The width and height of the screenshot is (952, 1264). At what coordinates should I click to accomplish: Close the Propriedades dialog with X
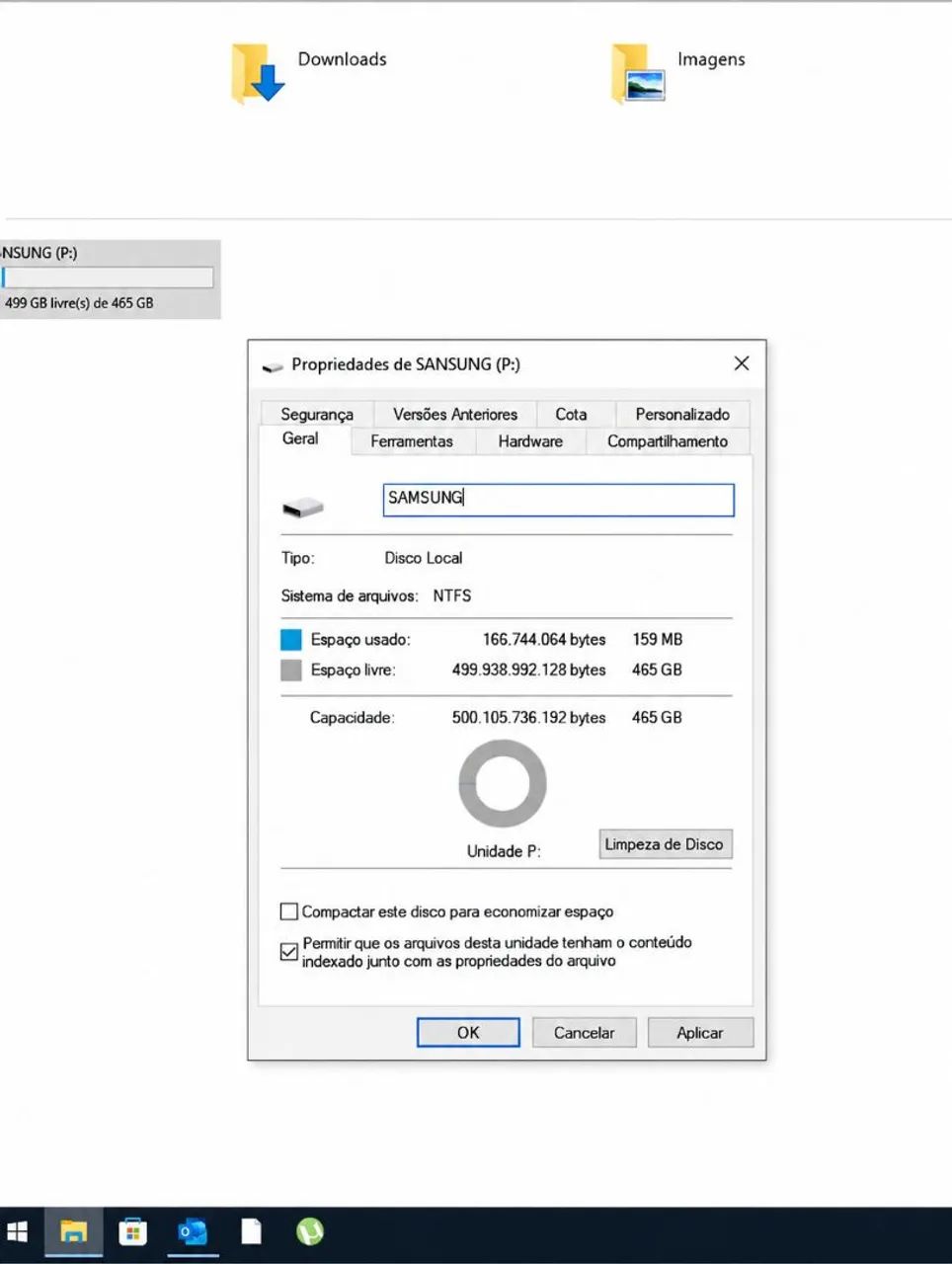tap(742, 363)
